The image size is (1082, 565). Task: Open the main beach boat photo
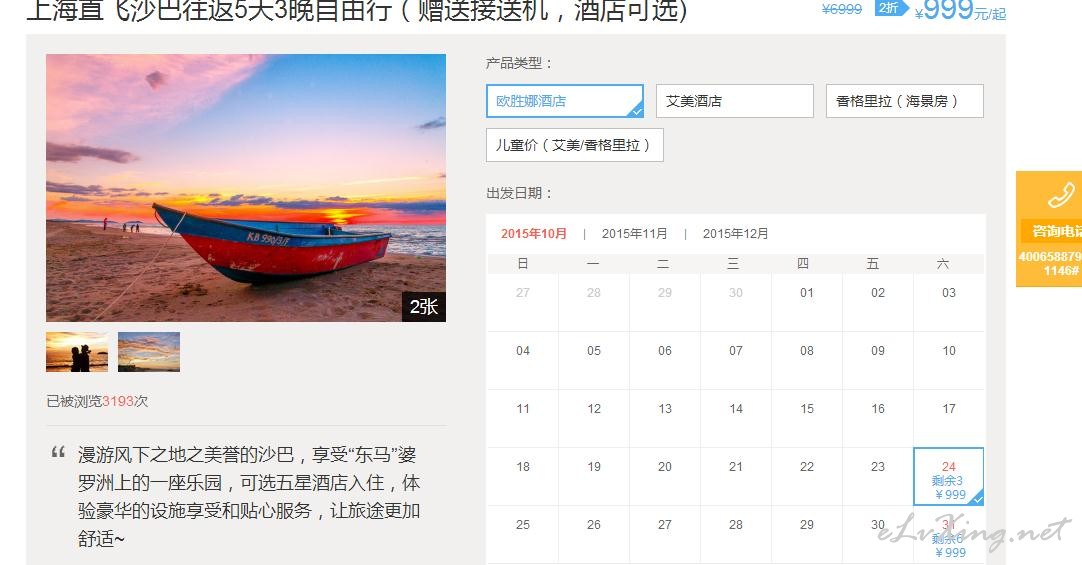[x=246, y=188]
